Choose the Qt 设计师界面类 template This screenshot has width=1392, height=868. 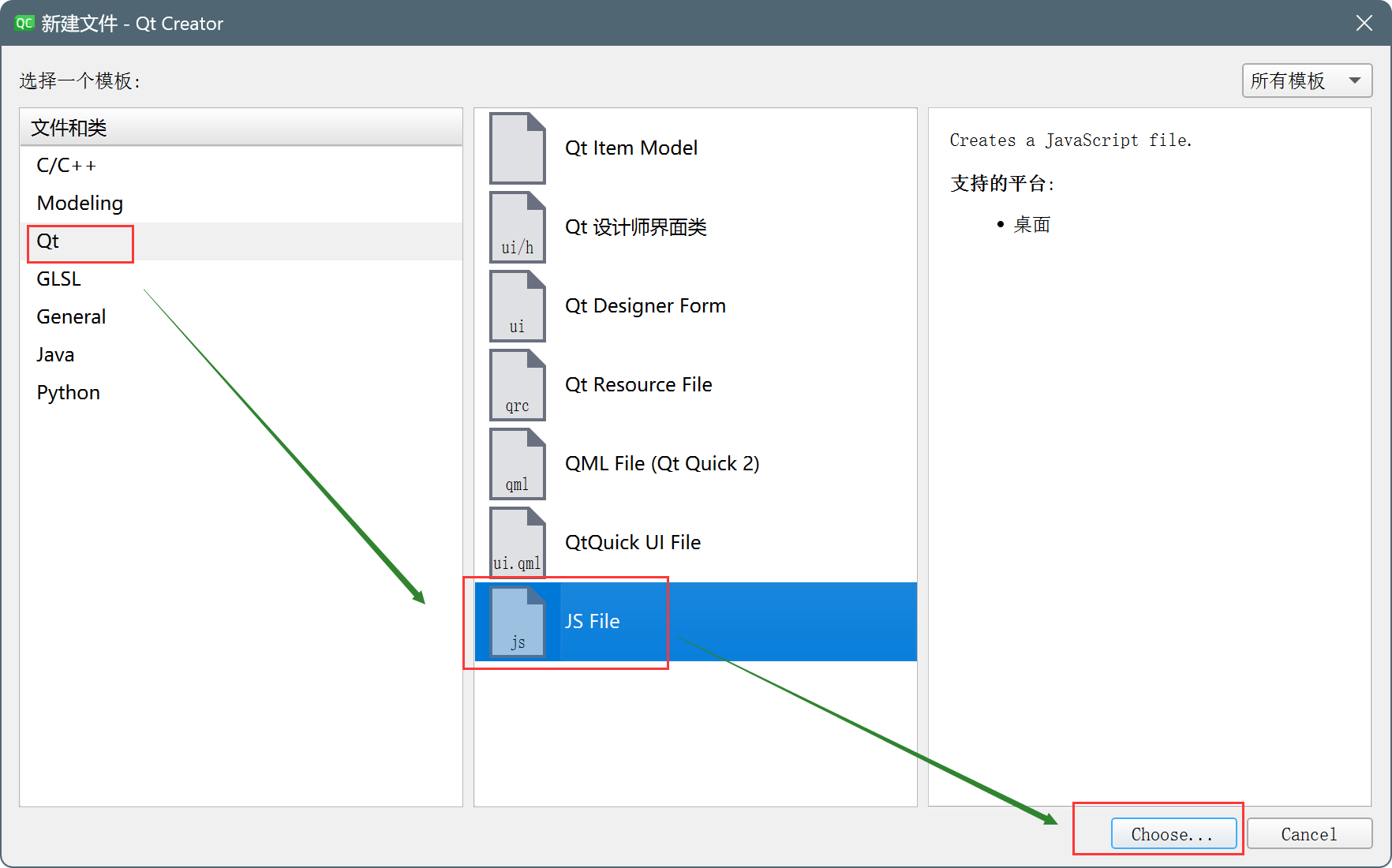tap(695, 227)
